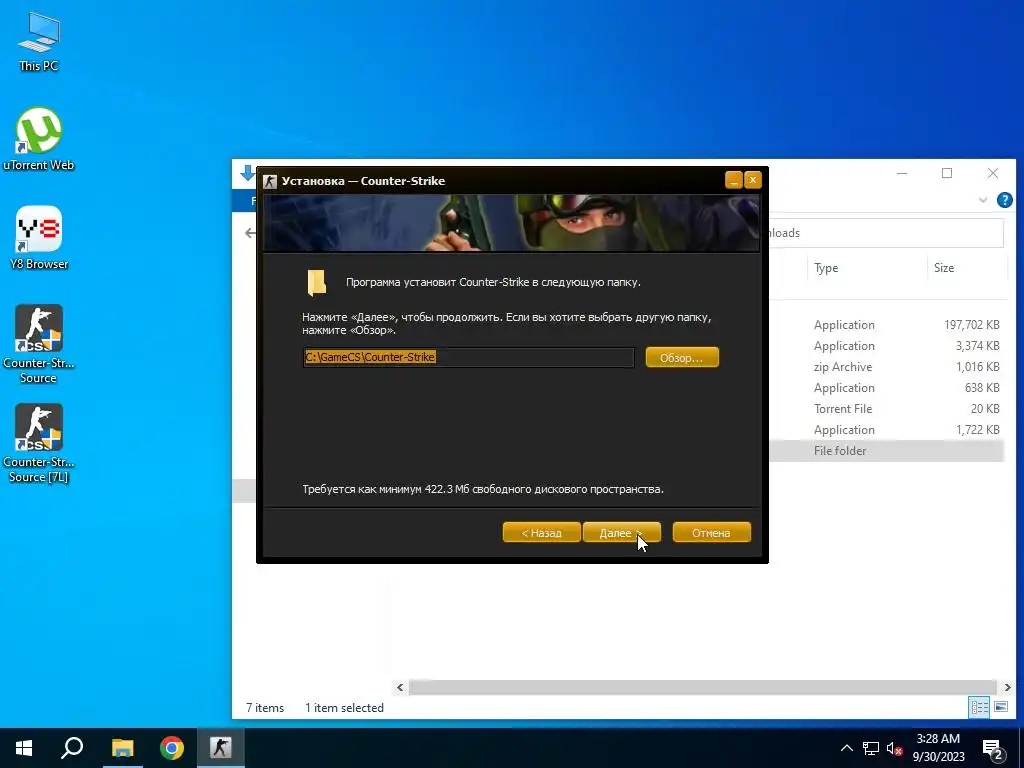1024x768 pixels.
Task: Expand the File Explorer ribbon chevron
Action: click(983, 200)
